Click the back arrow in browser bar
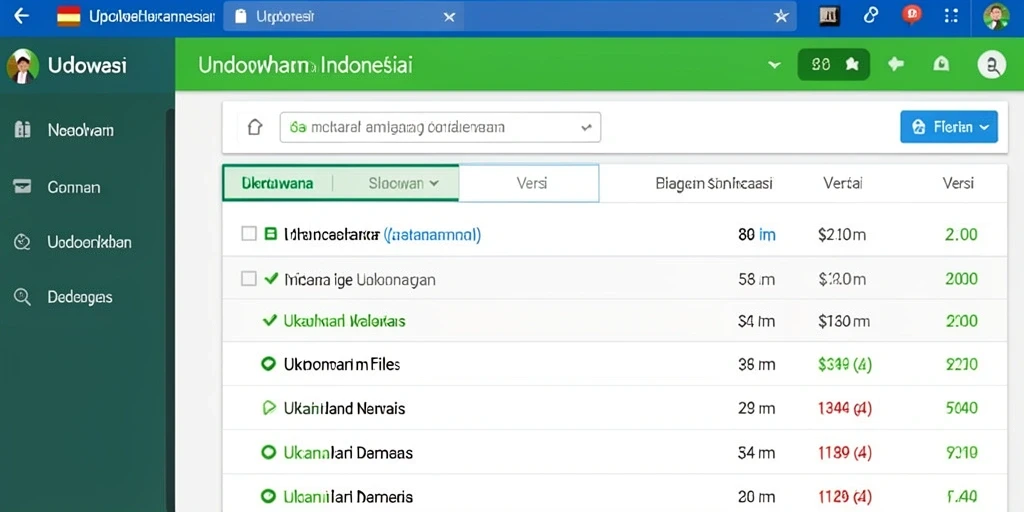Image resolution: width=1024 pixels, height=512 pixels. point(21,16)
